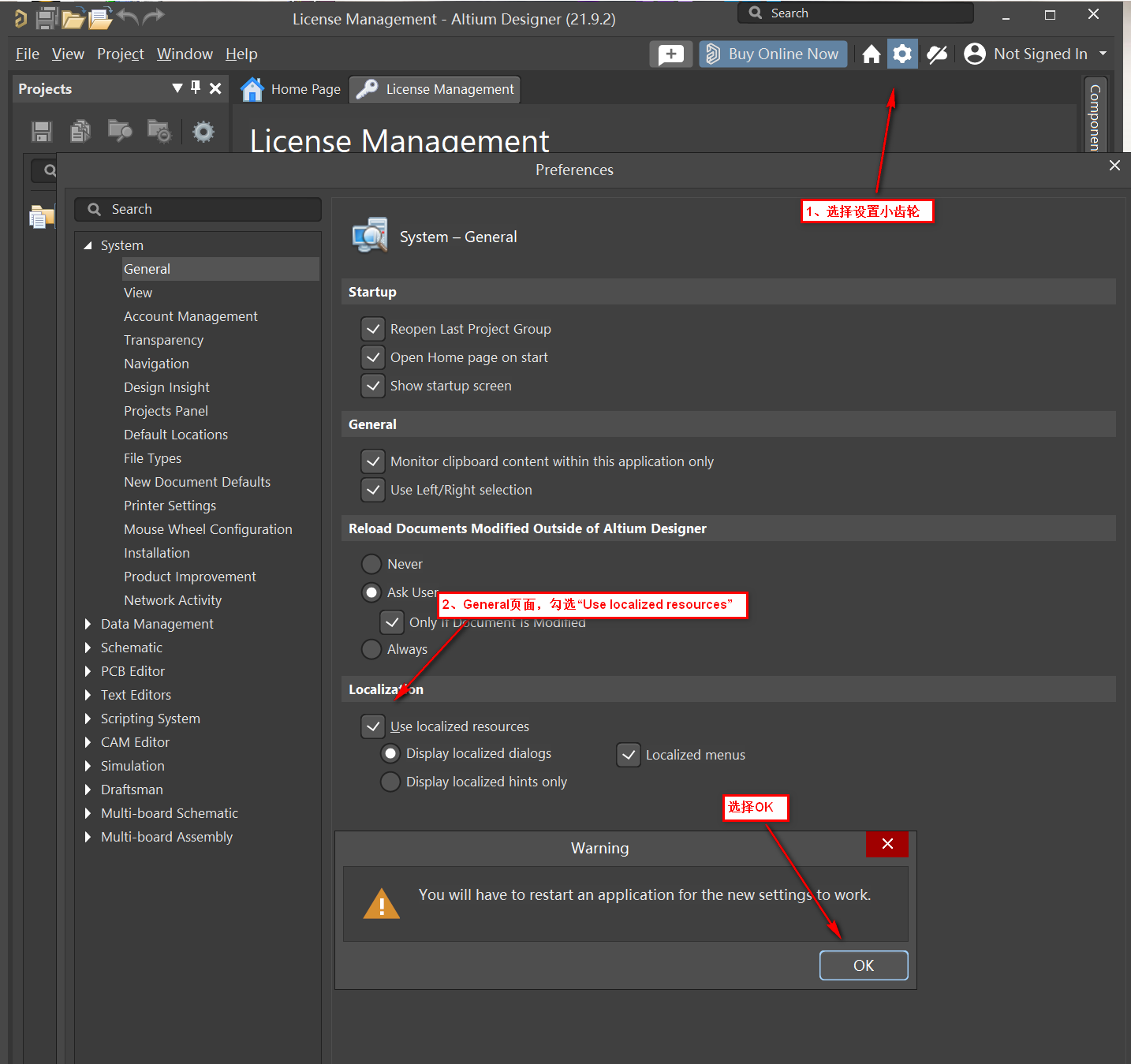
Task: Expand the CAM Editor node
Action: [x=88, y=742]
